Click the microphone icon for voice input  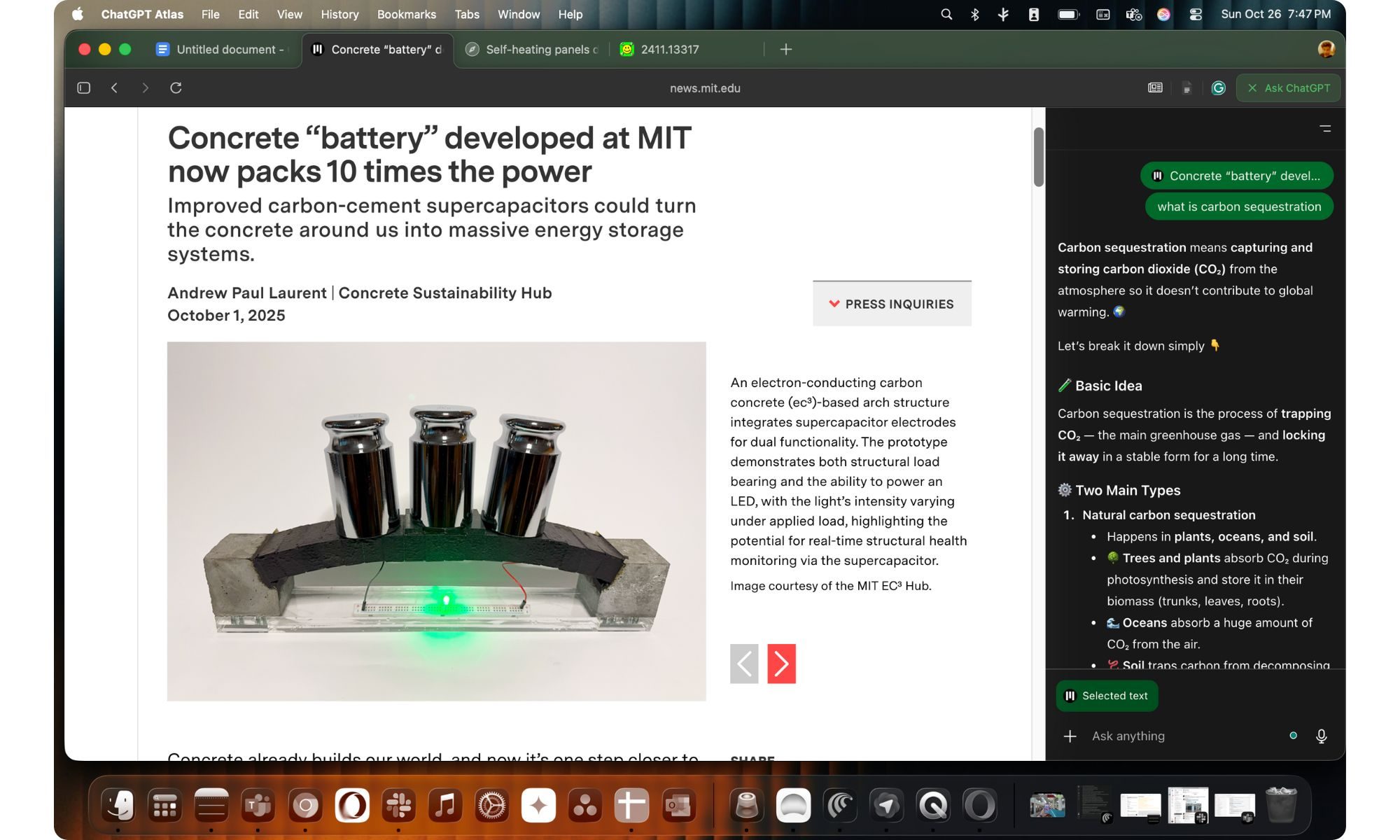coord(1321,736)
